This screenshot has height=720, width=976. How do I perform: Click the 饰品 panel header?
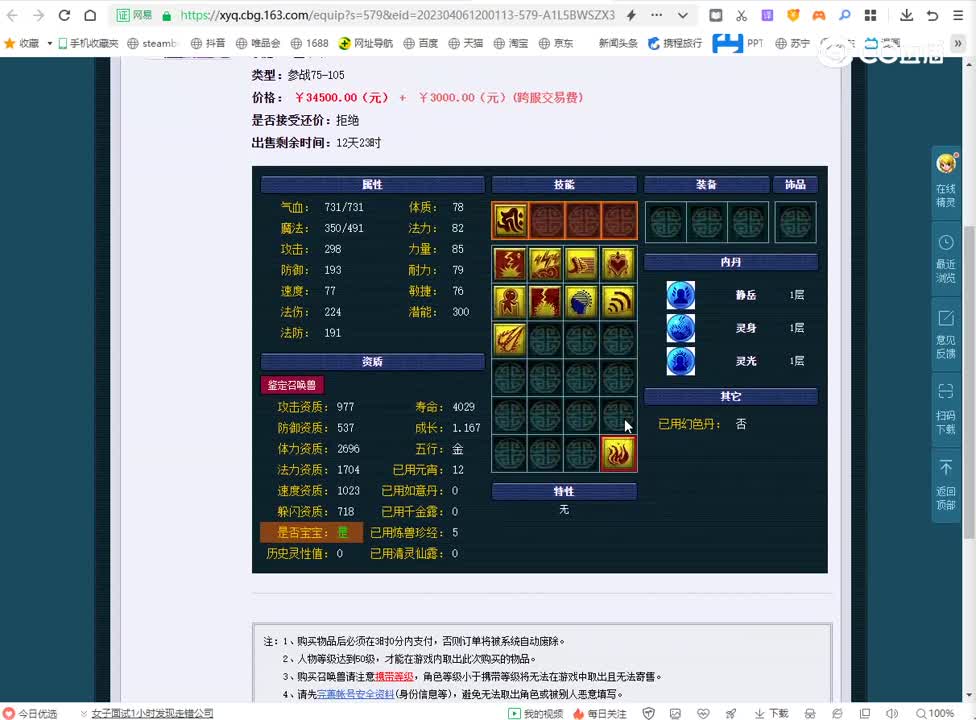click(795, 184)
